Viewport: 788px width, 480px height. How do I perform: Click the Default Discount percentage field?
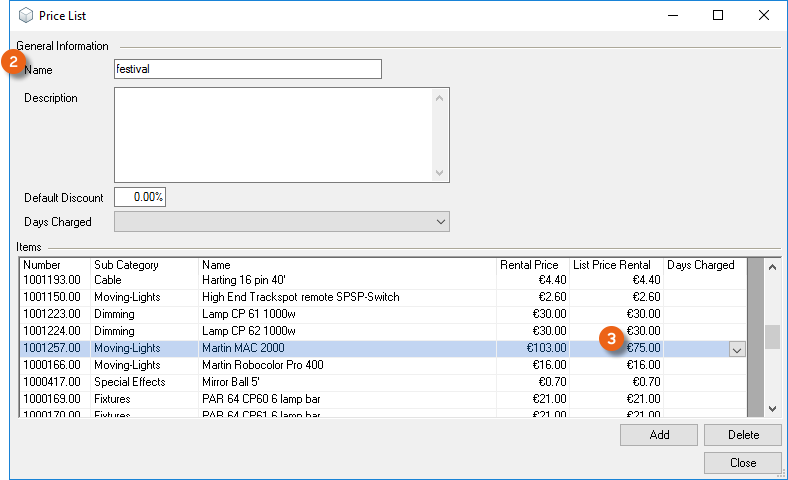pos(140,197)
